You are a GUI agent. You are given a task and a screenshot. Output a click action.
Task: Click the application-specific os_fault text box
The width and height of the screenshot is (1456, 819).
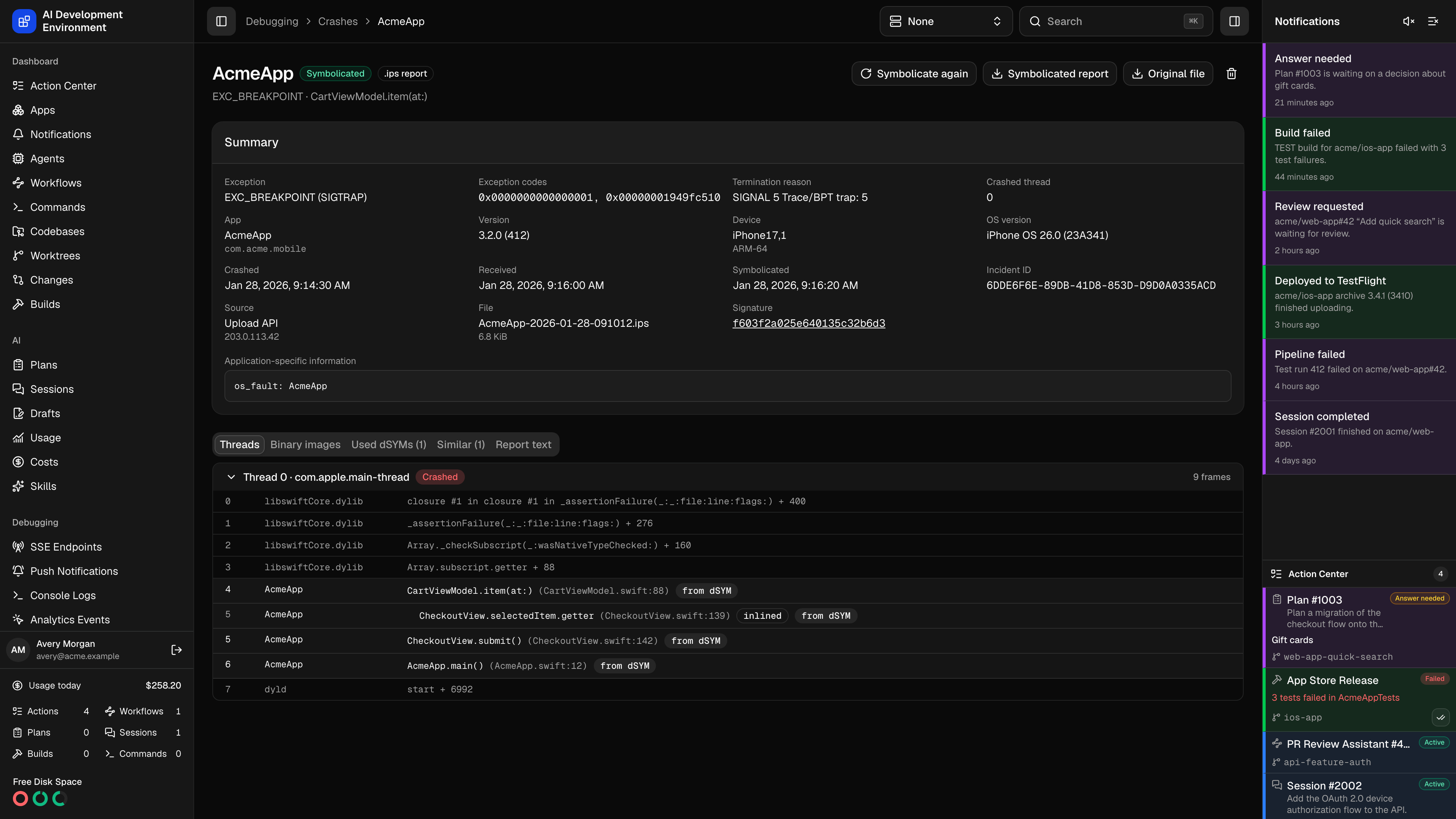tap(728, 386)
